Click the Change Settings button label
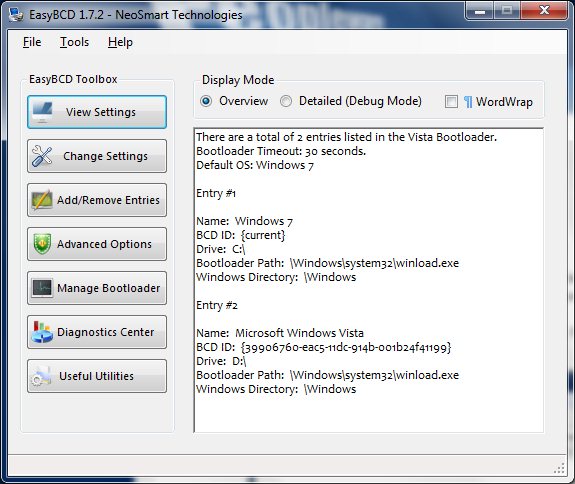Screen dimensions: 575x484 (106, 156)
